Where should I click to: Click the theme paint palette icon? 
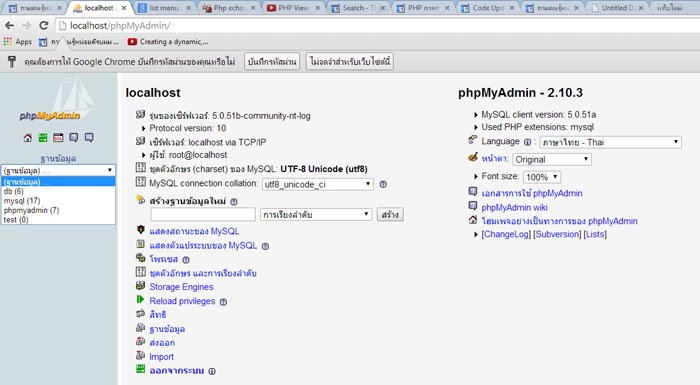[473, 157]
